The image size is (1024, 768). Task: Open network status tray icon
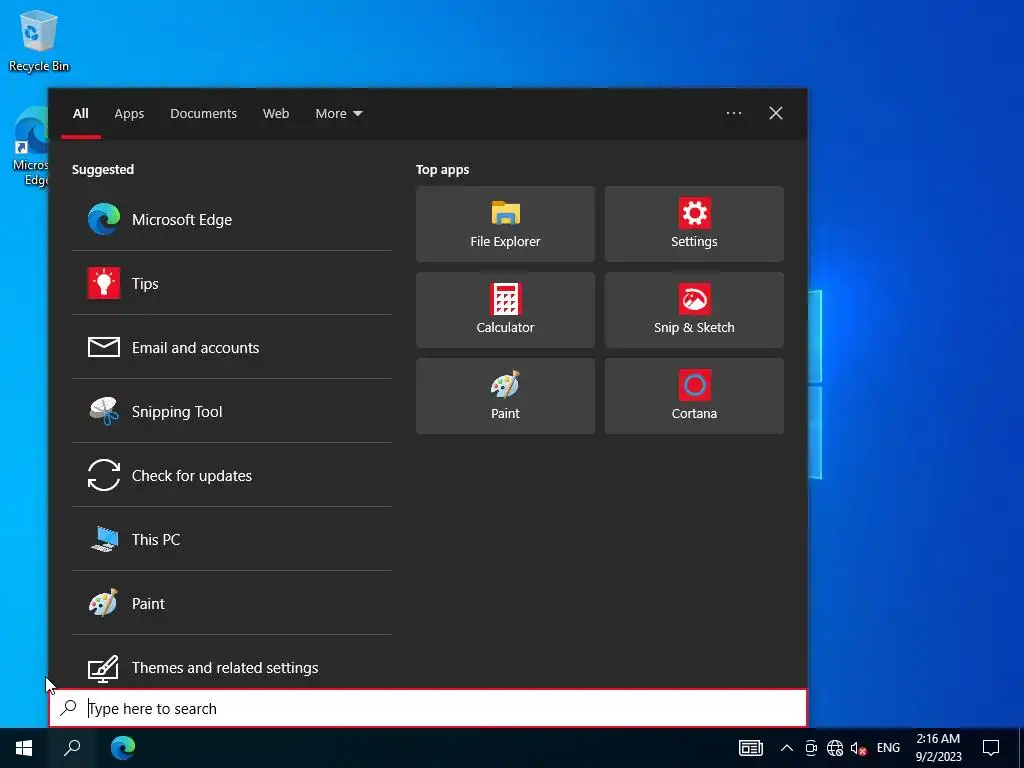coord(835,748)
